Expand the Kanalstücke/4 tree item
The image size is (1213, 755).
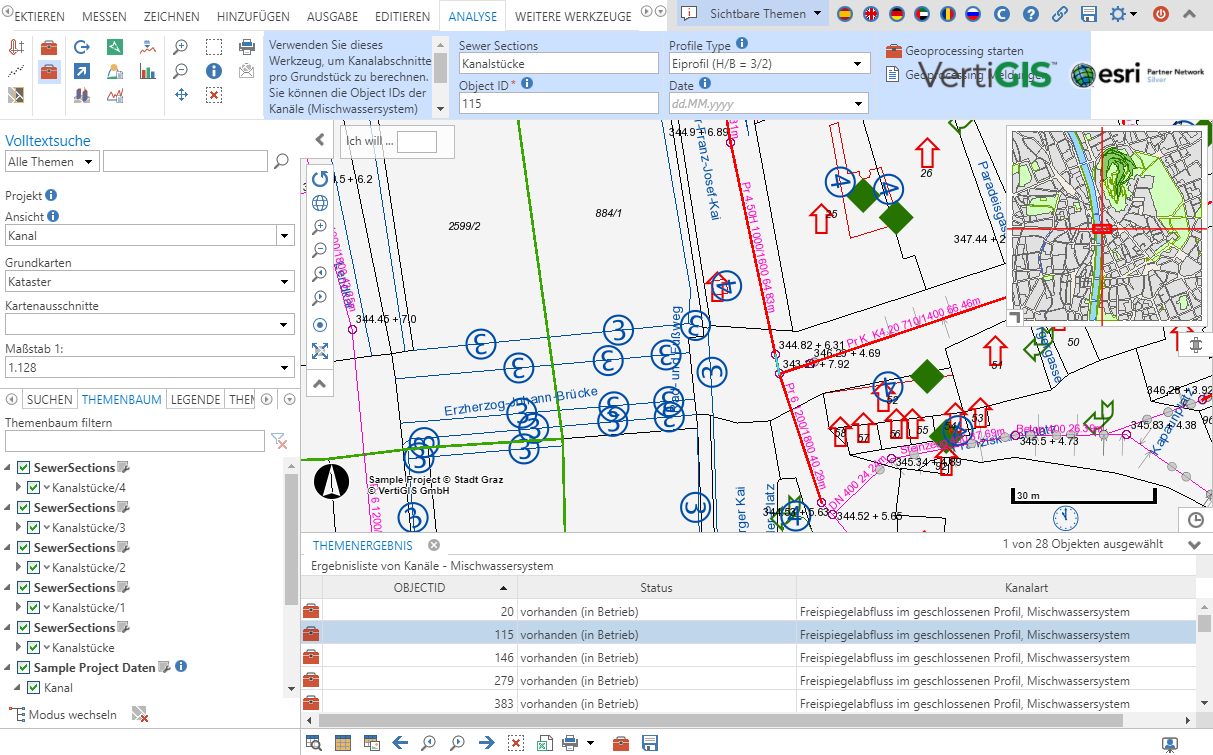(18, 487)
